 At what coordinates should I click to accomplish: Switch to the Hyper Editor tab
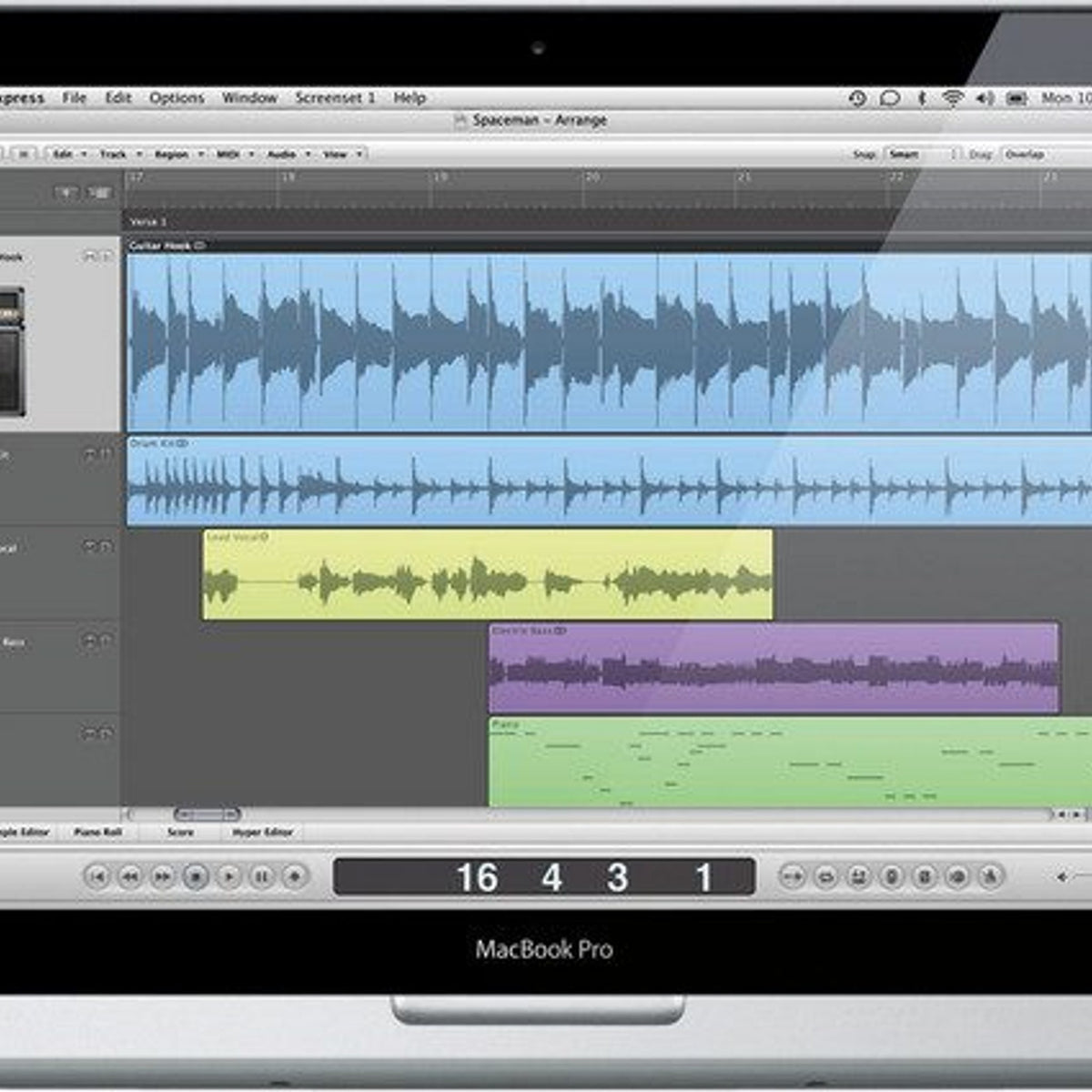click(x=262, y=832)
